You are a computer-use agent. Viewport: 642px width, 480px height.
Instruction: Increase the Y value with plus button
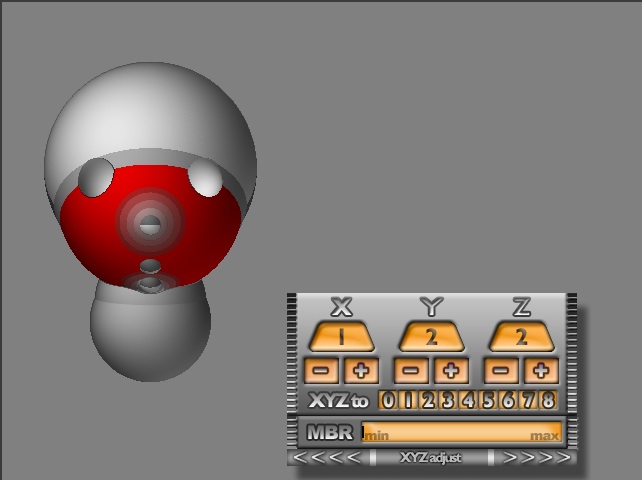(x=451, y=370)
